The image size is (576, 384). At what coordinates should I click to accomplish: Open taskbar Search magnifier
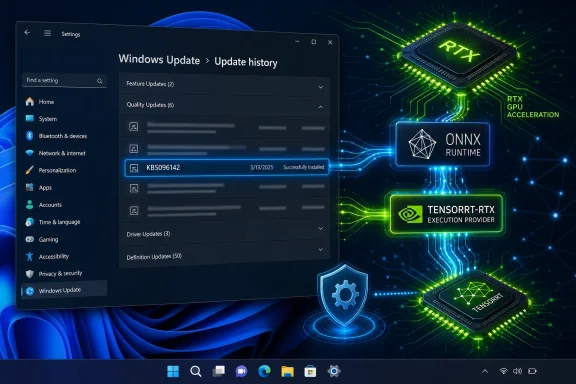tap(196, 372)
